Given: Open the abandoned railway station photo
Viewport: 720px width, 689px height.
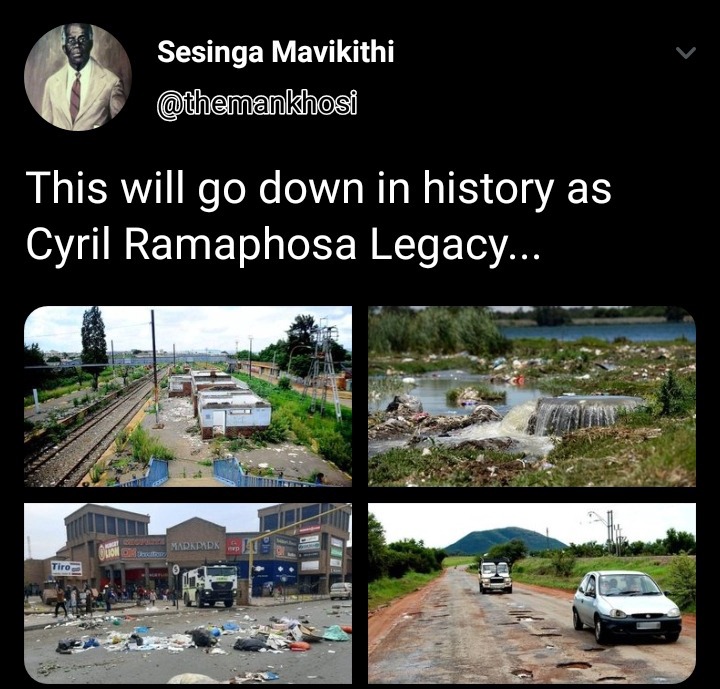Looking at the screenshot, I should pos(188,396).
